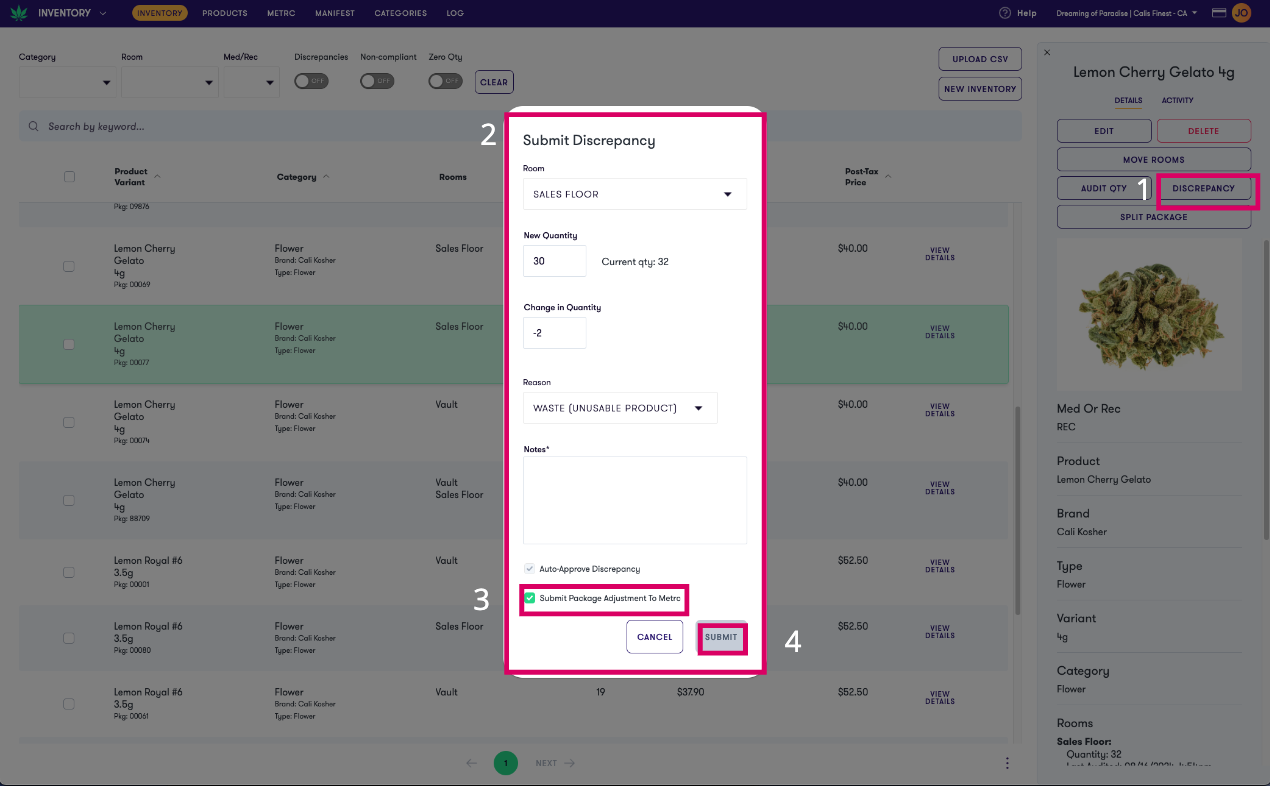Select page 1 in pagination

[x=506, y=763]
